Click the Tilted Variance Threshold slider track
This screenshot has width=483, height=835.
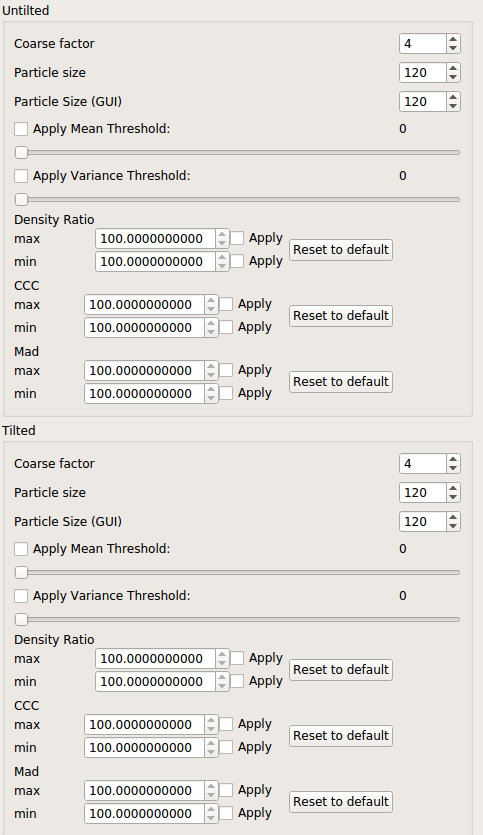[x=238, y=619]
